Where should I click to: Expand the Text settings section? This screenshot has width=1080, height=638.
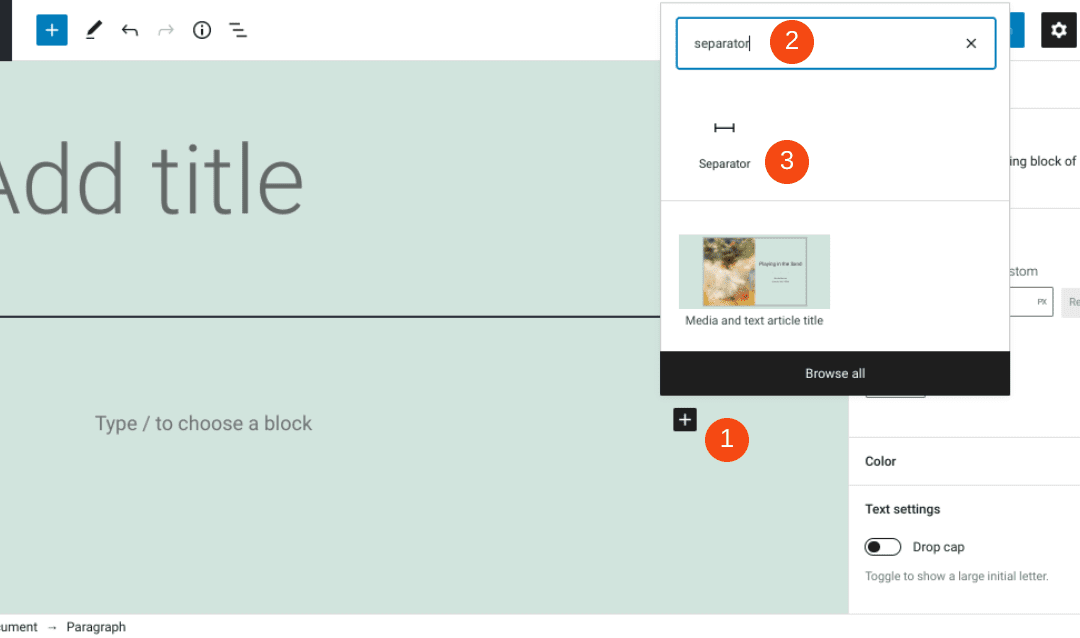pyautogui.click(x=902, y=509)
